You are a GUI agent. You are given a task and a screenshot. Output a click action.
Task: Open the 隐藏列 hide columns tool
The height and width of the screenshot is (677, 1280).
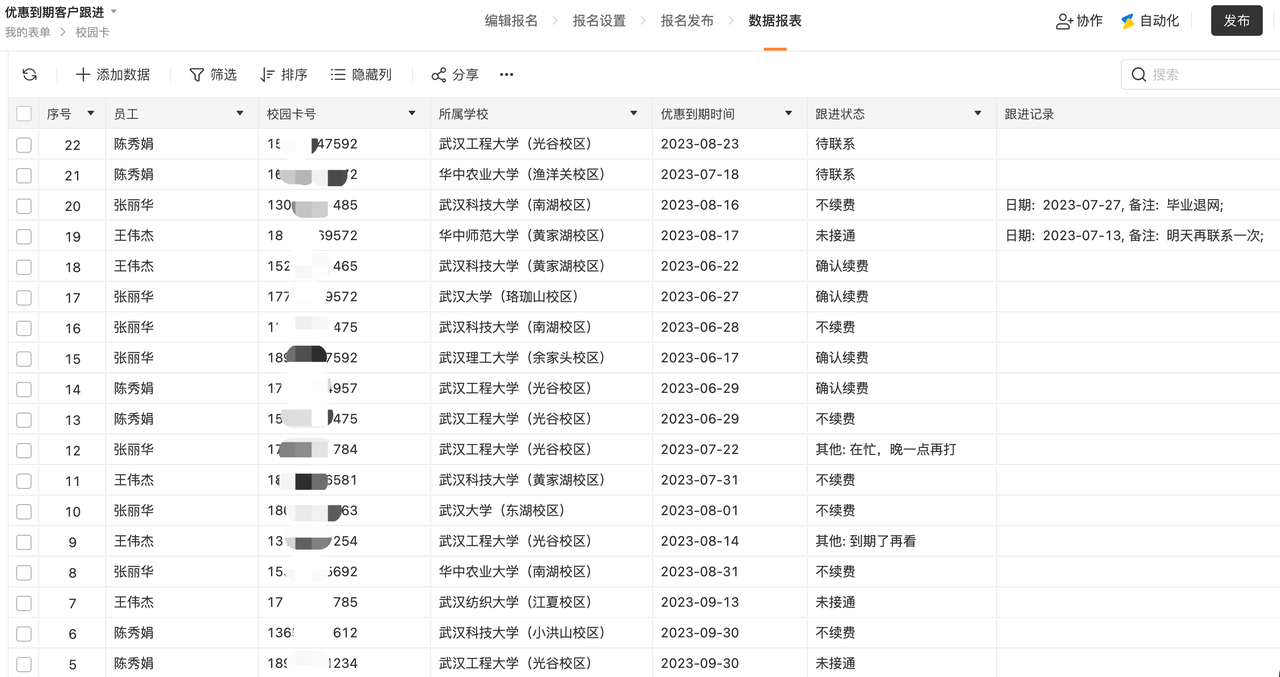(x=361, y=75)
